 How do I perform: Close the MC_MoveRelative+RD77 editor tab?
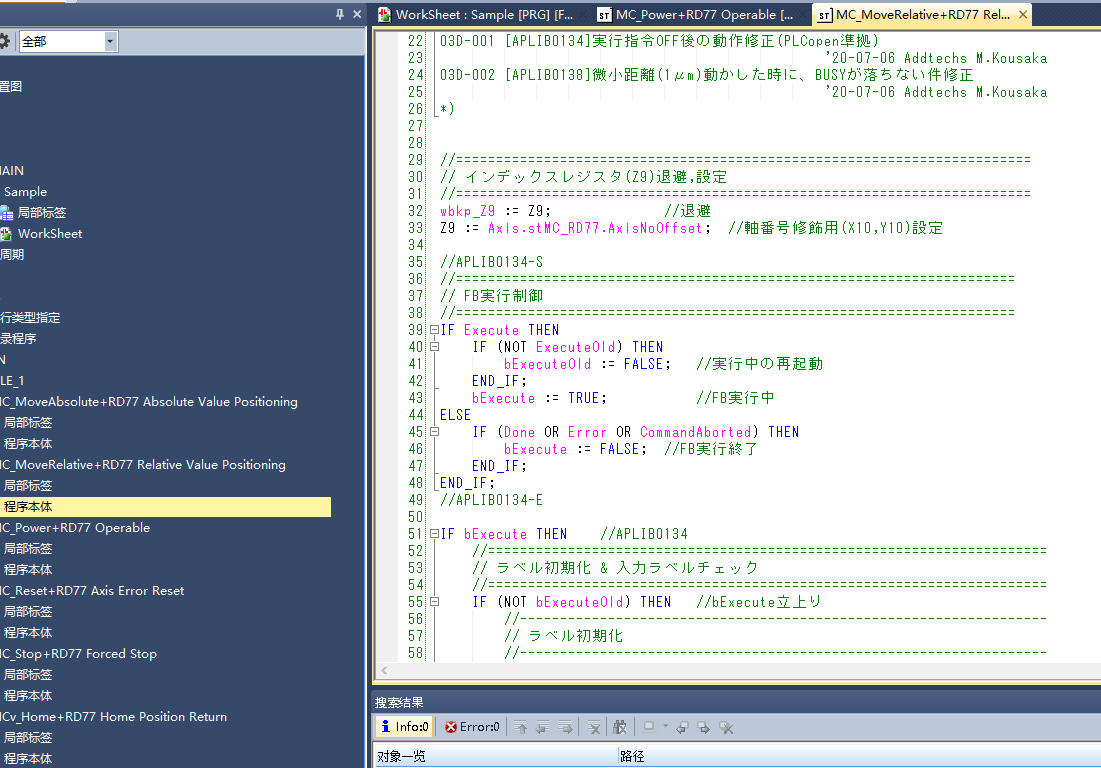(1022, 15)
